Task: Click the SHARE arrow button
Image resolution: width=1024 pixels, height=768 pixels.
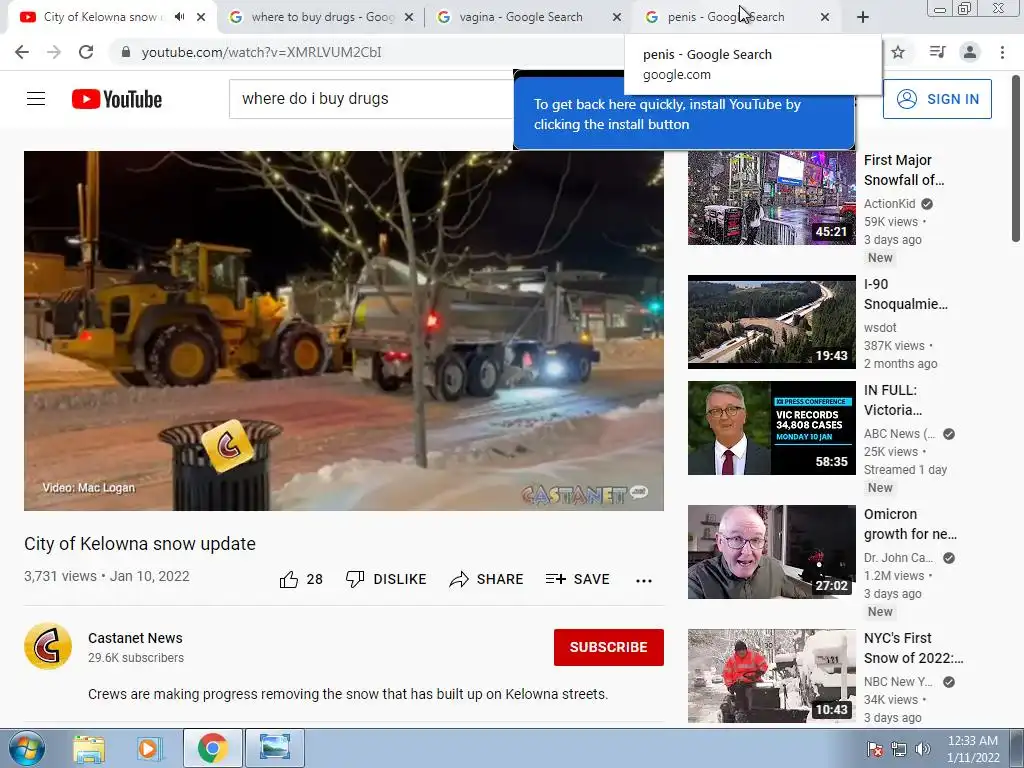Action: 487,579
